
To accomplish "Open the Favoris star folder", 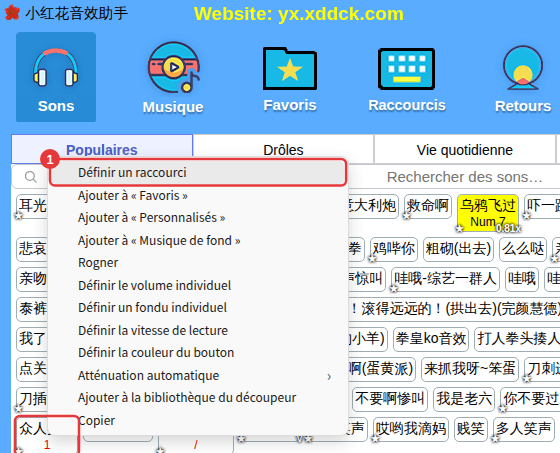I will 290,79.
